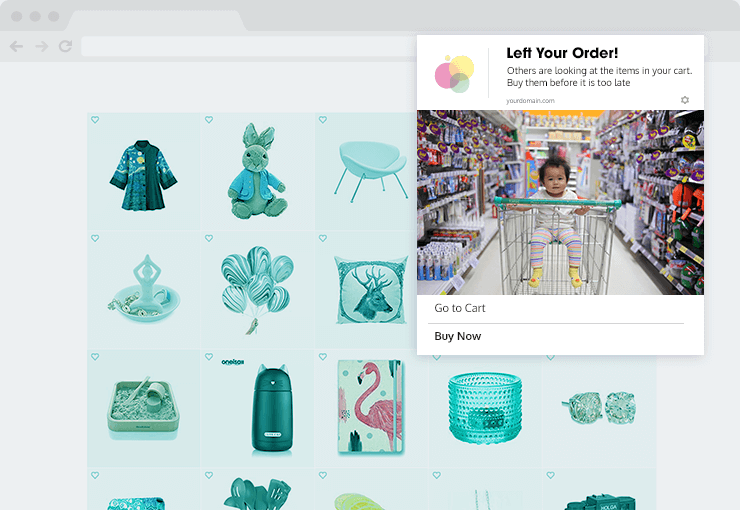This screenshot has width=740, height=510.
Task: Select Go to Cart in notification
Action: 460,308
